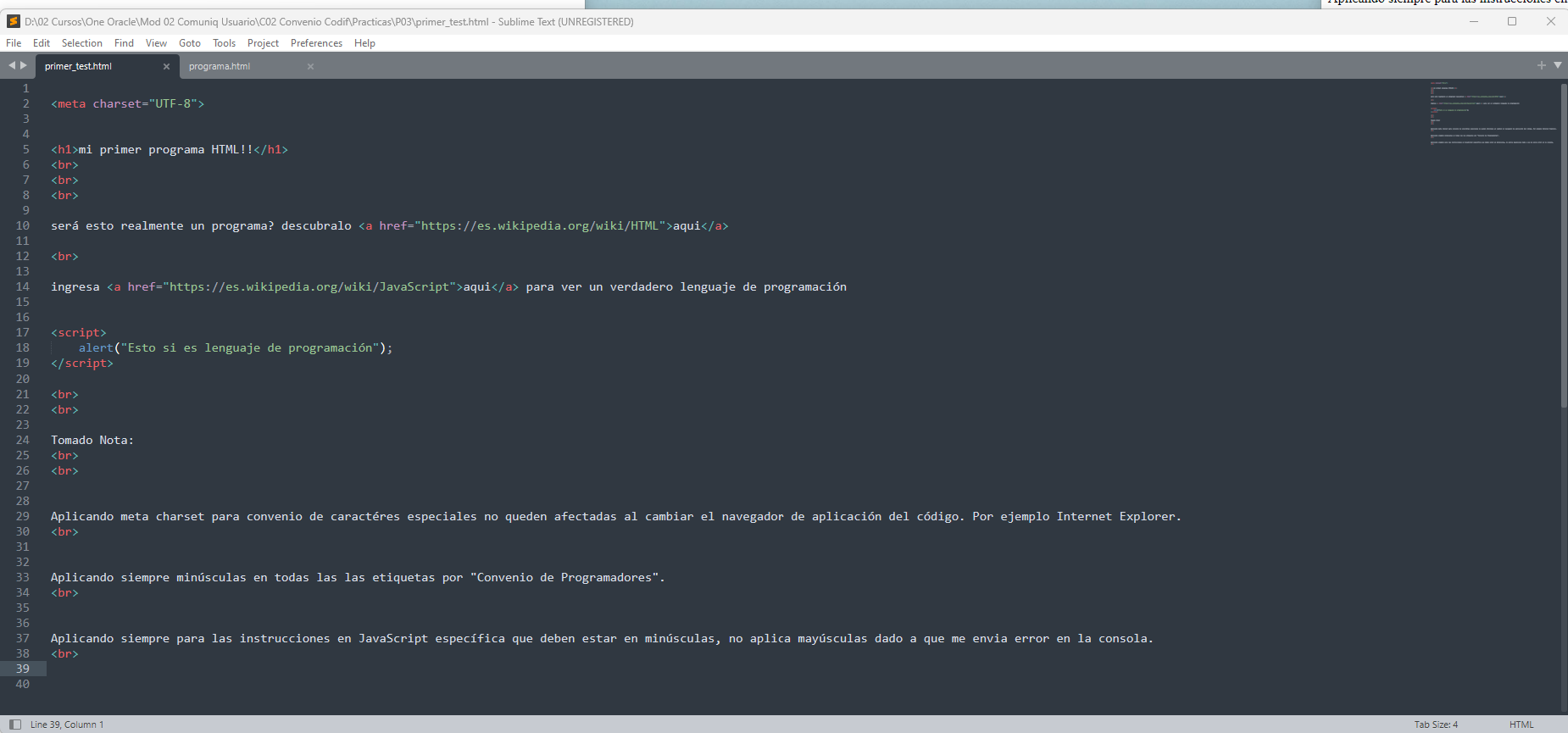1568x733 pixels.
Task: Open the Selection menu
Action: coord(81,43)
